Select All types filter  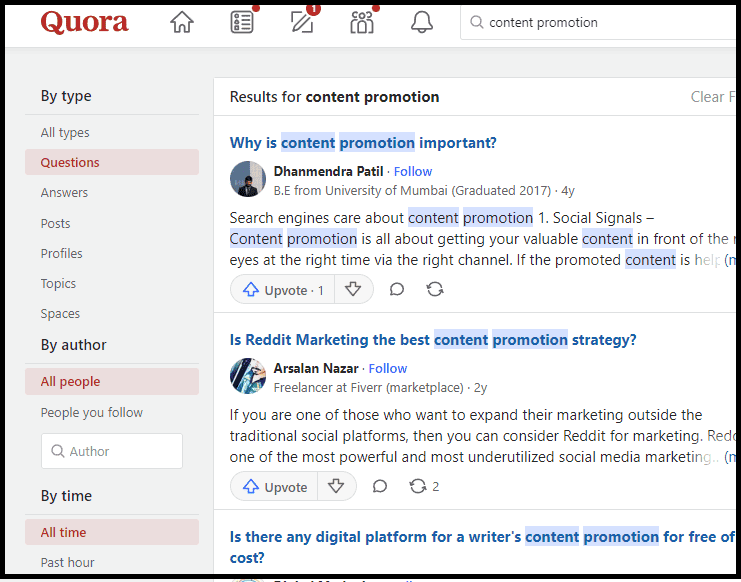click(x=65, y=132)
